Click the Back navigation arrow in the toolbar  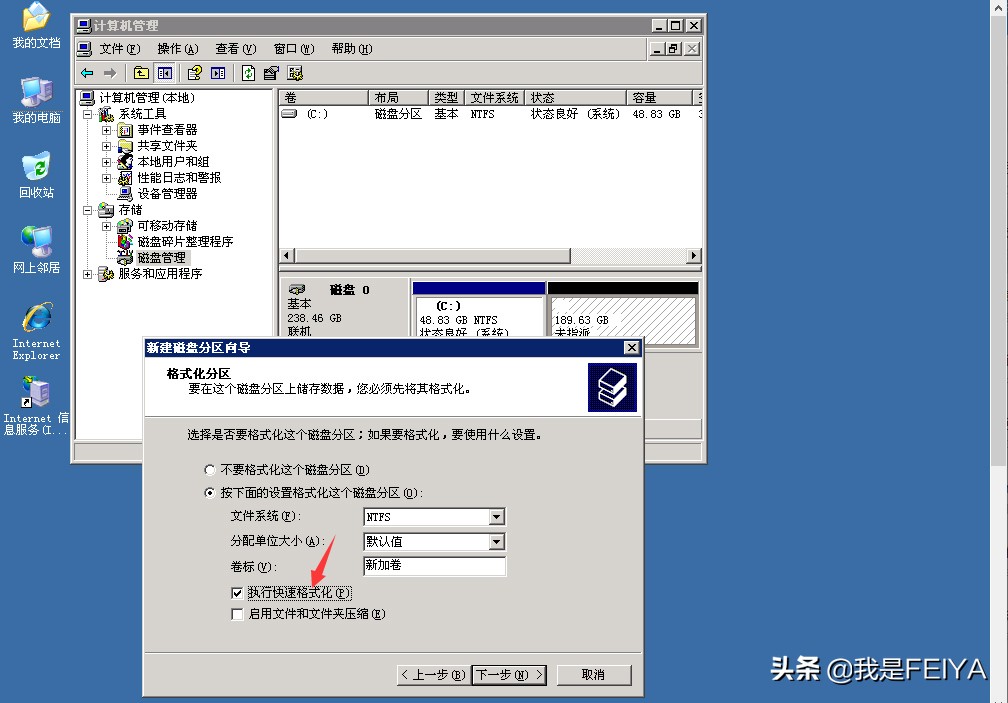click(x=87, y=72)
